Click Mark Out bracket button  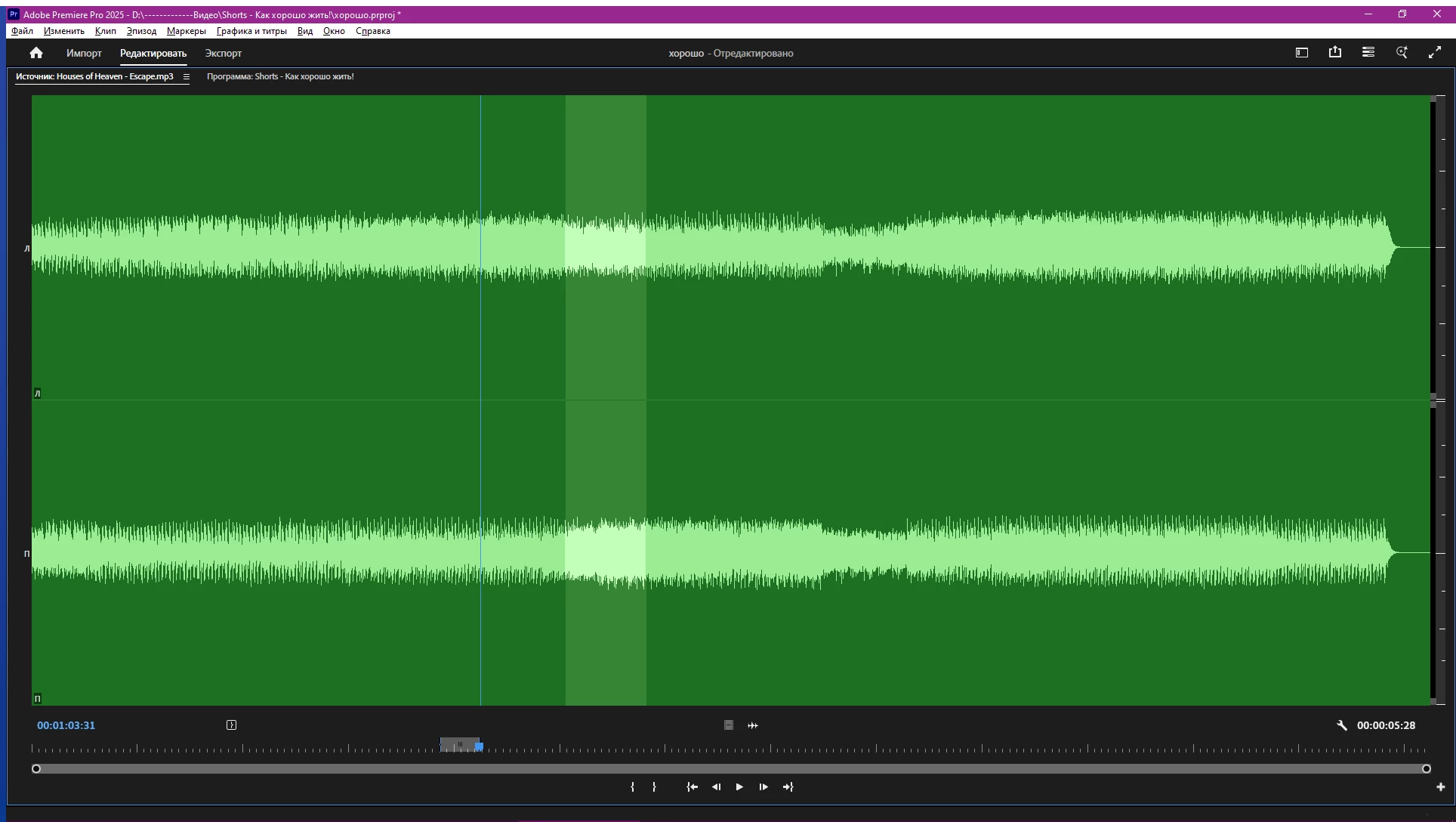(654, 787)
